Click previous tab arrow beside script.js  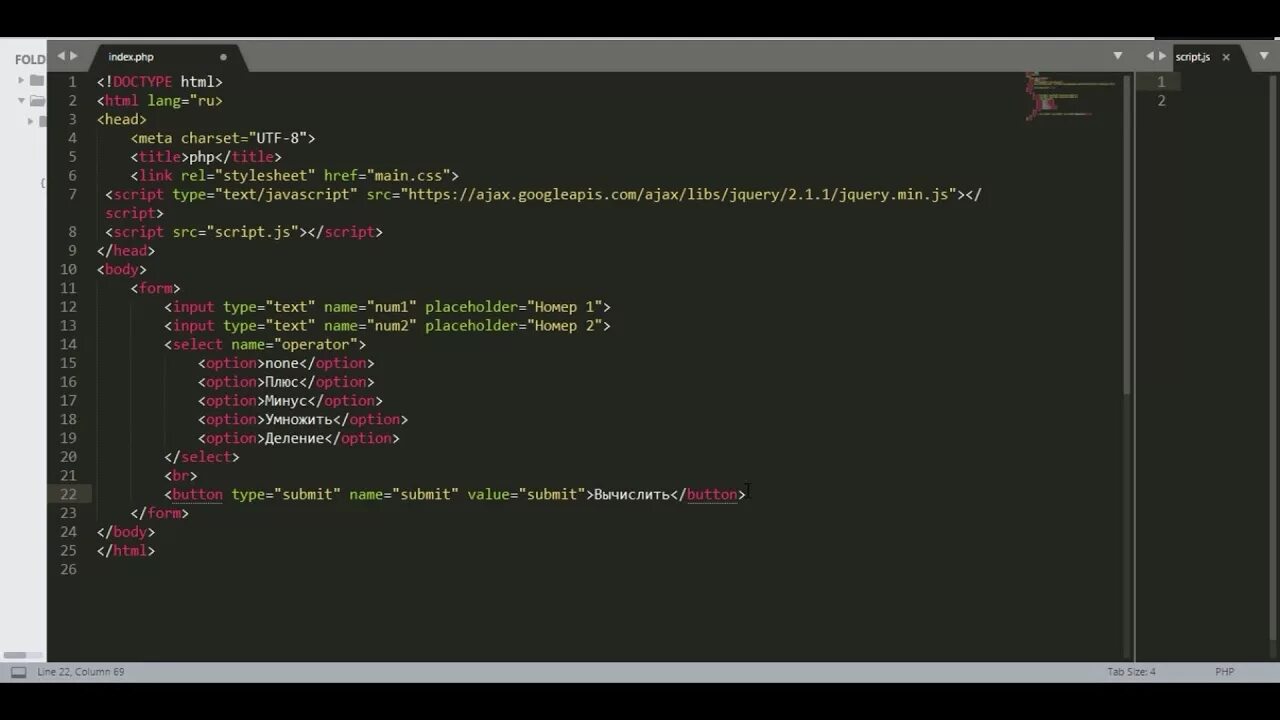(x=1150, y=56)
